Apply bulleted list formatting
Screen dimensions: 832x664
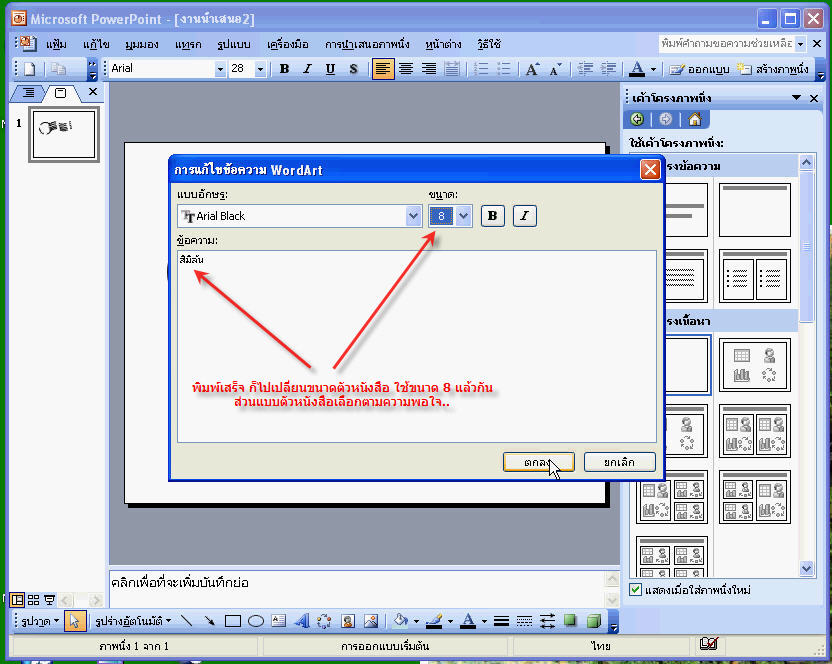pos(504,69)
